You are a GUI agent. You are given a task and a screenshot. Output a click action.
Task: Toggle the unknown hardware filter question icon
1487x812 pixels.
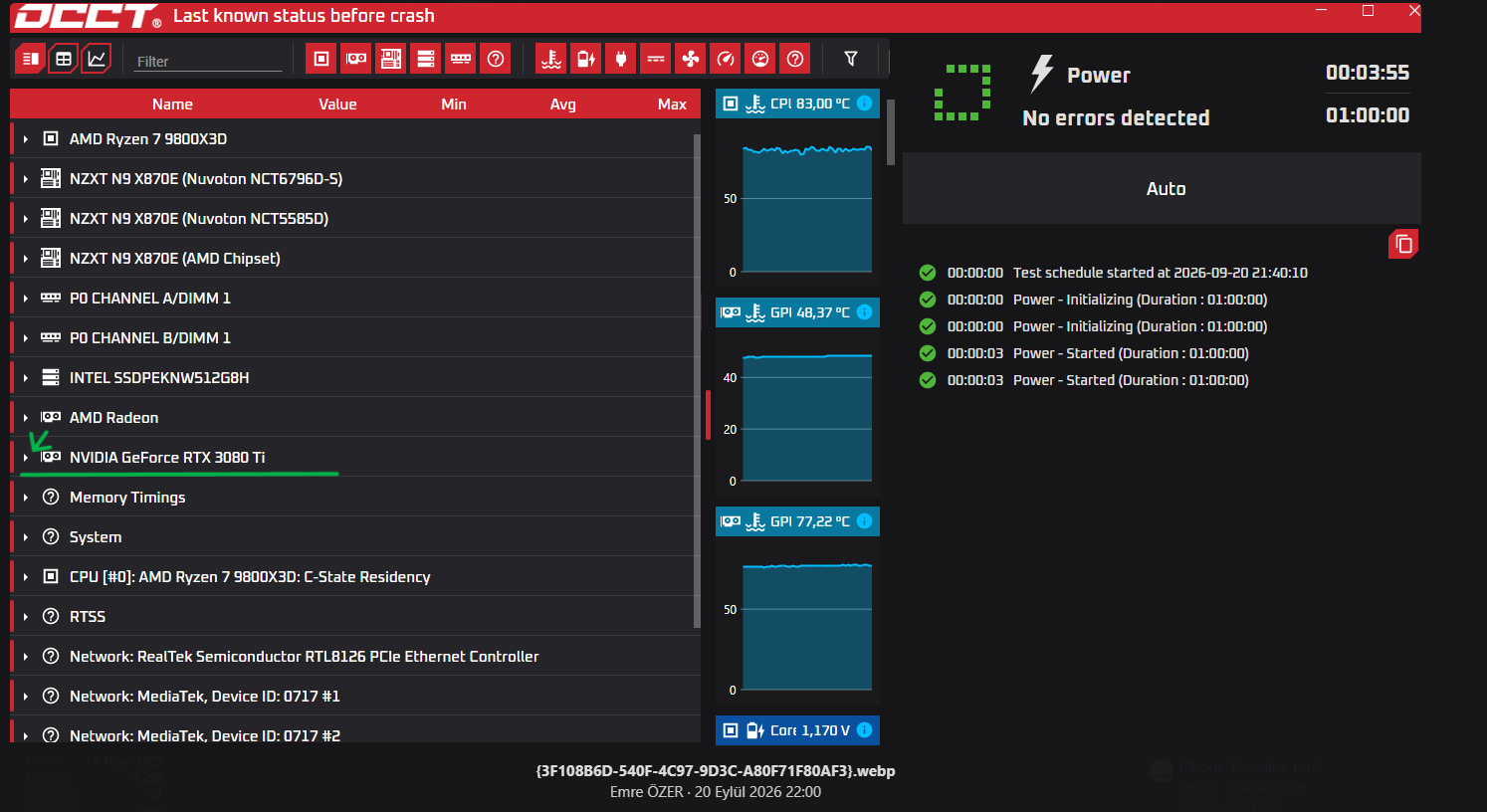(x=495, y=59)
